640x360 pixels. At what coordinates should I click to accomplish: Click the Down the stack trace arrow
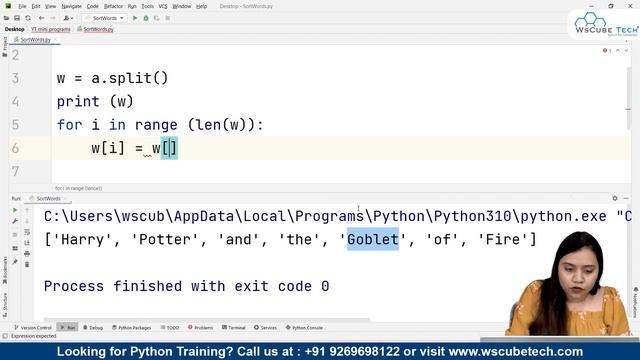[x=27, y=221]
